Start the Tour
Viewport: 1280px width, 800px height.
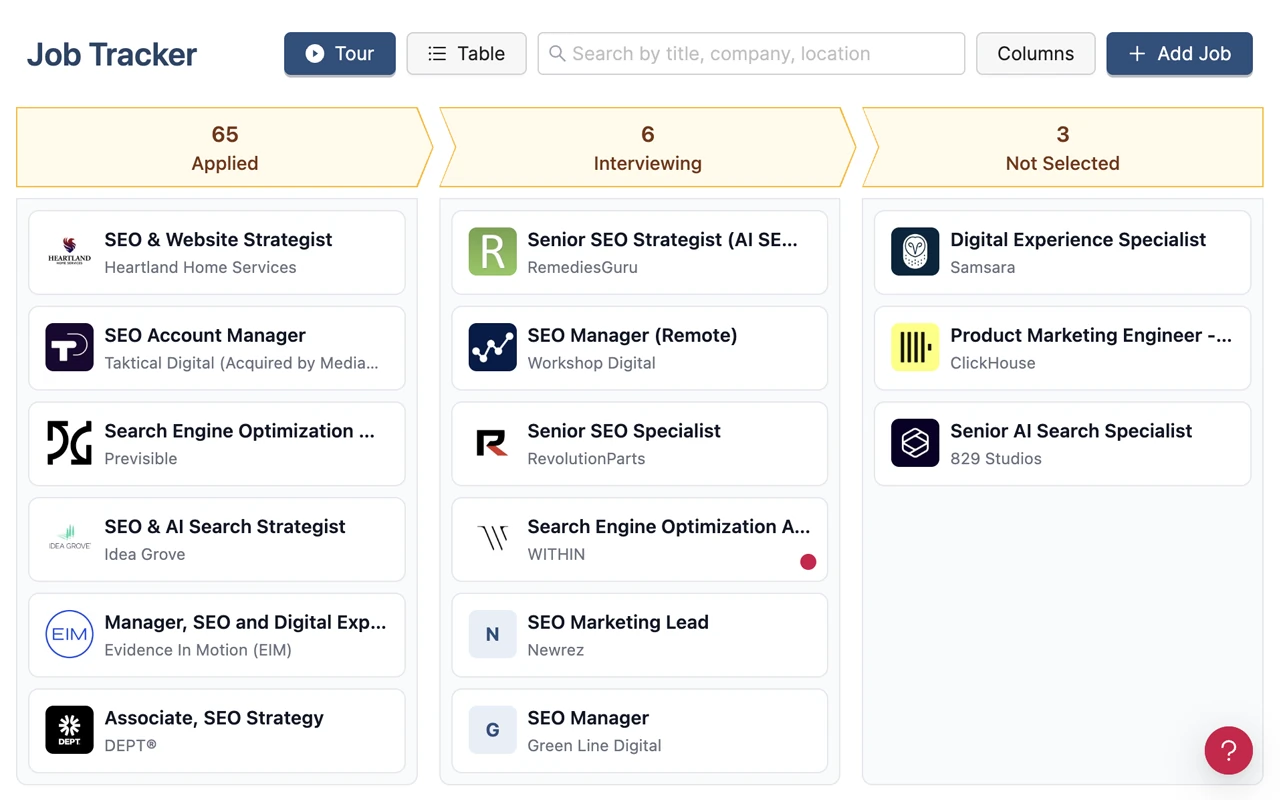click(x=339, y=53)
